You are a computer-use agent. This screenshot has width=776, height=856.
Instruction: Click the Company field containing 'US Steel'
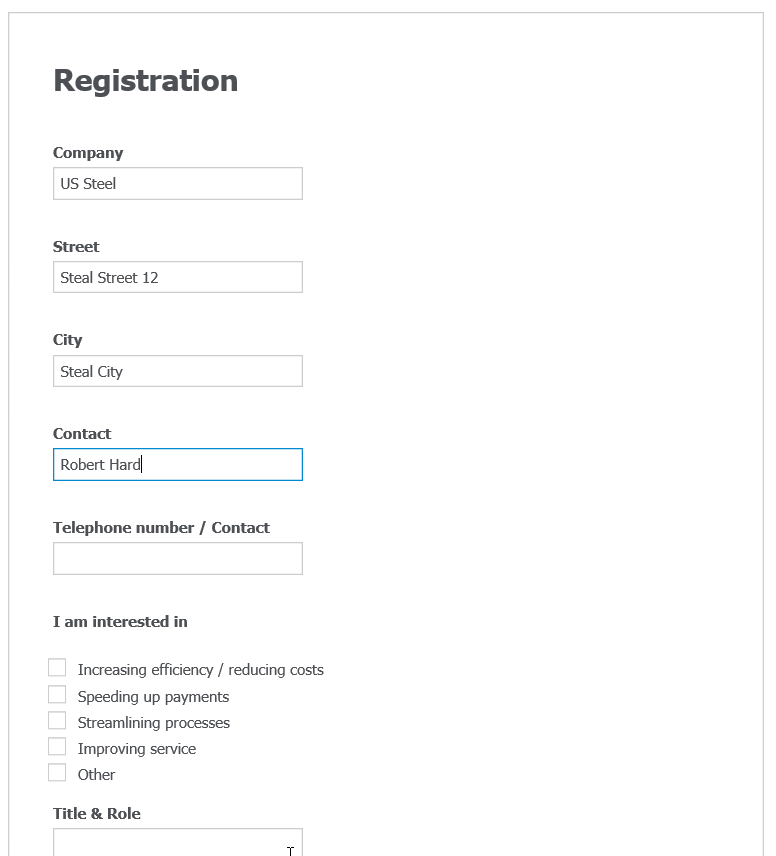coord(177,183)
